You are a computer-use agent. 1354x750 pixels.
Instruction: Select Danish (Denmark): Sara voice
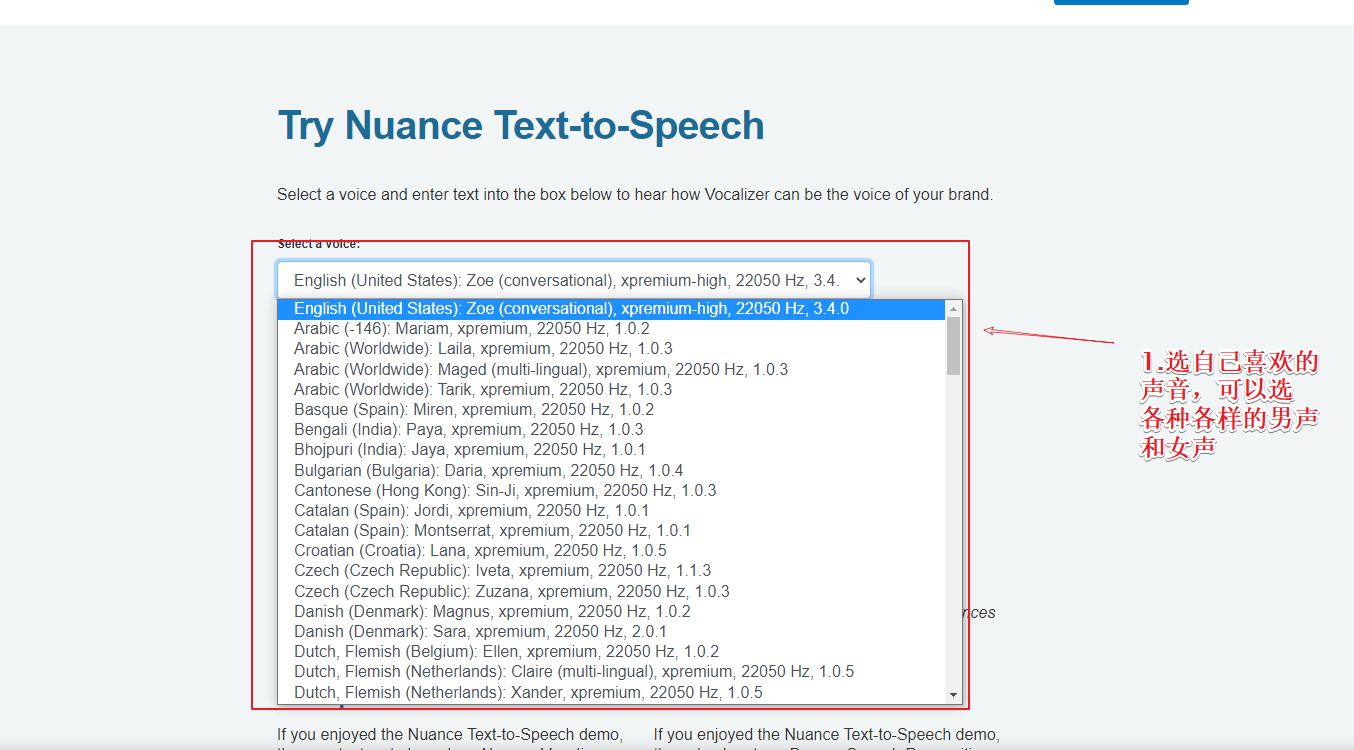tap(611, 631)
